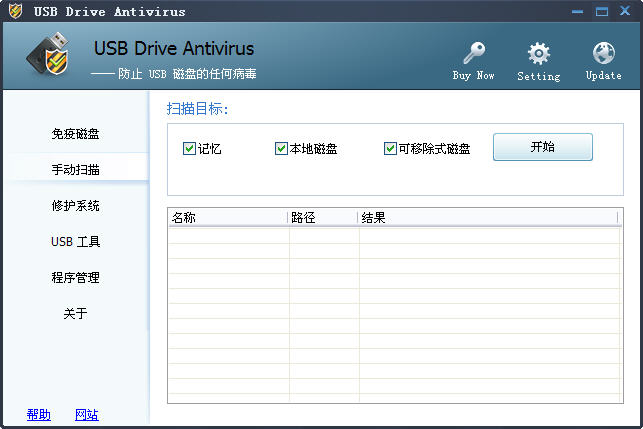Open the 帮助 link
Screen dimensions: 643x429
tap(39, 415)
